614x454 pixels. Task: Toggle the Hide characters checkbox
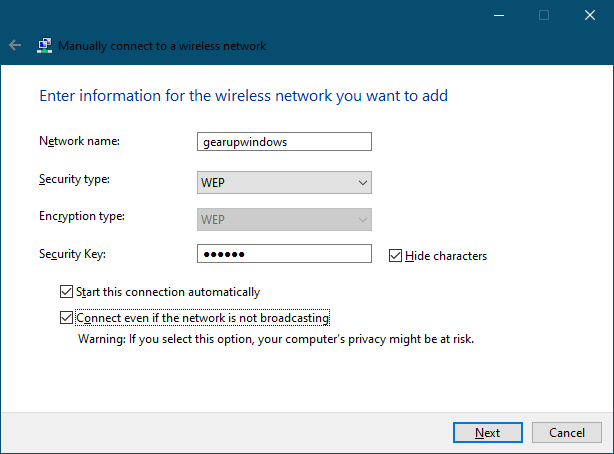pos(396,256)
